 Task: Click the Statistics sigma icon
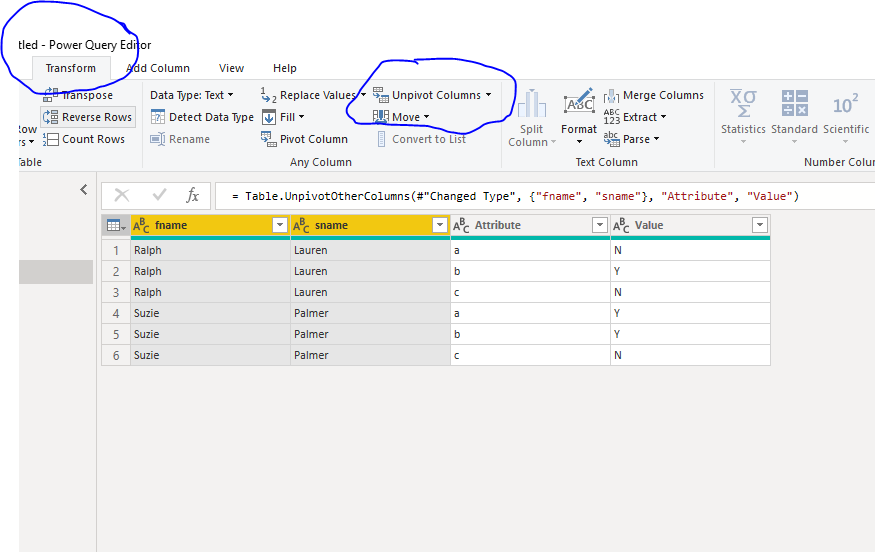point(743,104)
